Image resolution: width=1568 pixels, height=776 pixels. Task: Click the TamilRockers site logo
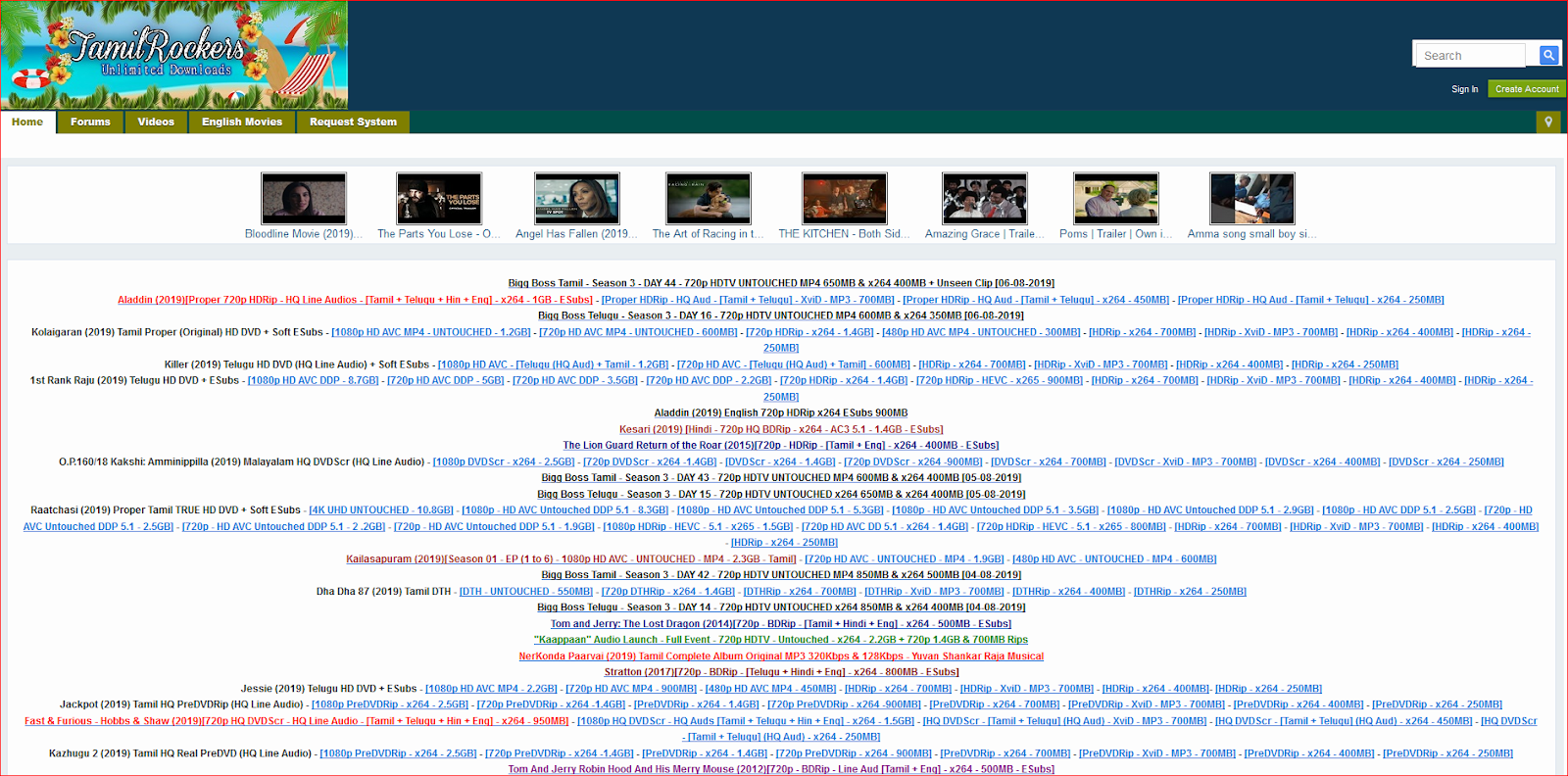(x=174, y=55)
